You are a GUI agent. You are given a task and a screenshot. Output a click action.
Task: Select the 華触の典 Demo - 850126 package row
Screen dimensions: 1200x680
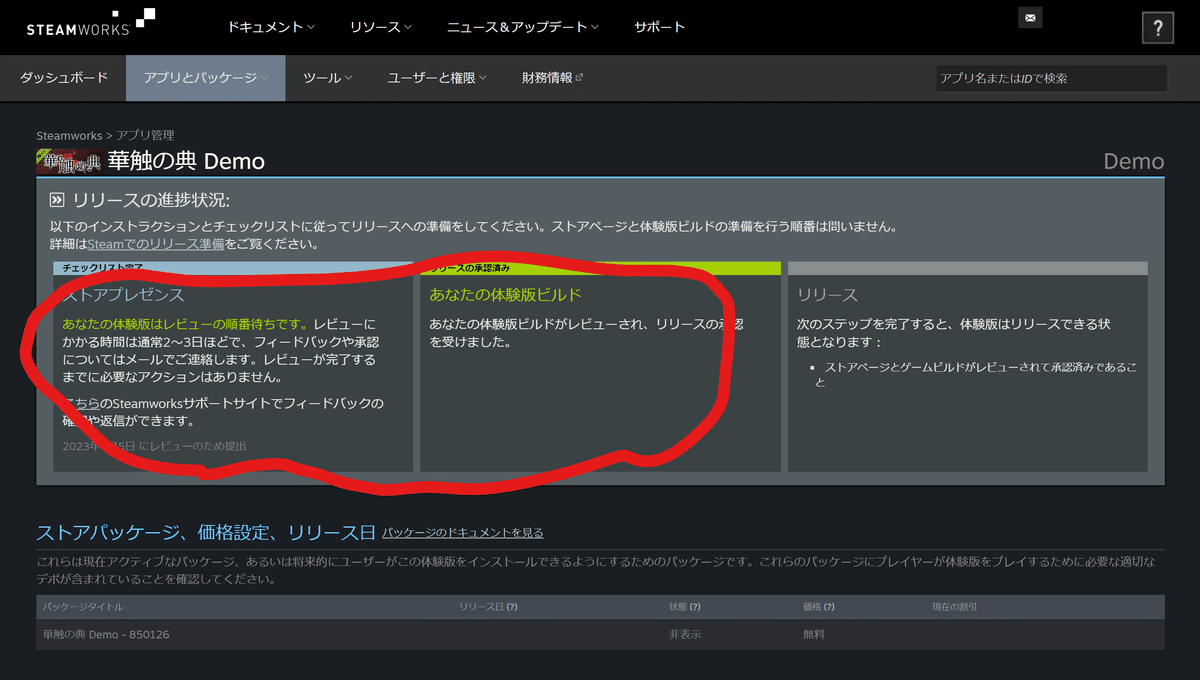600,635
